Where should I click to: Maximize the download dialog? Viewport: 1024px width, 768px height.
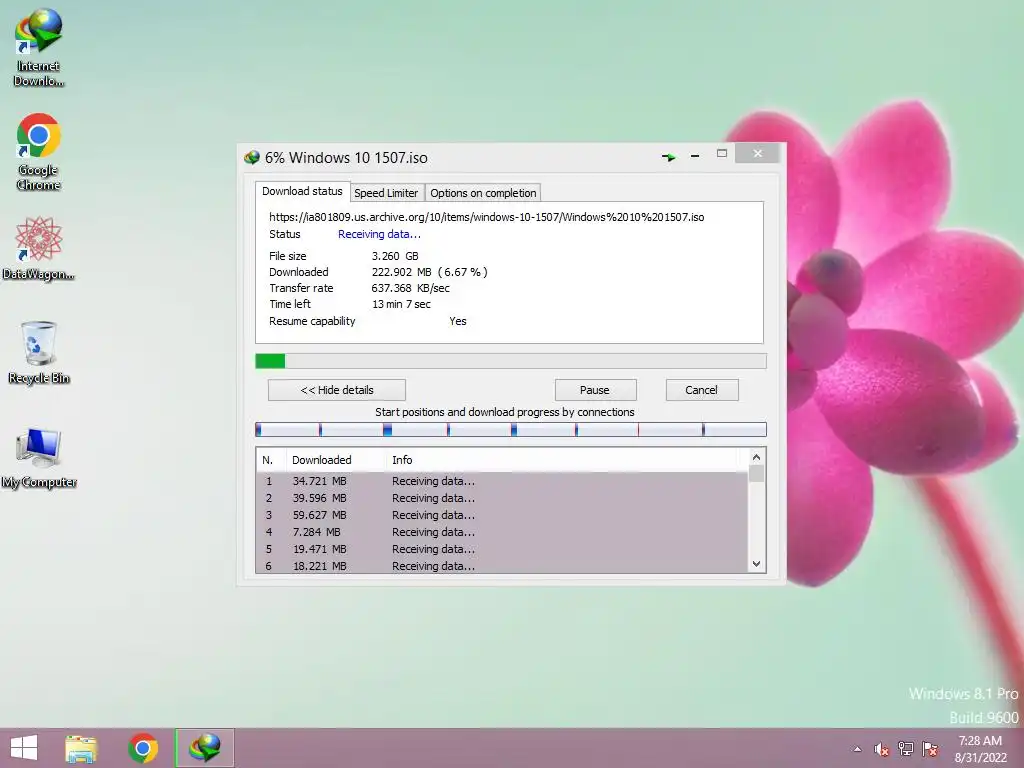tap(722, 153)
